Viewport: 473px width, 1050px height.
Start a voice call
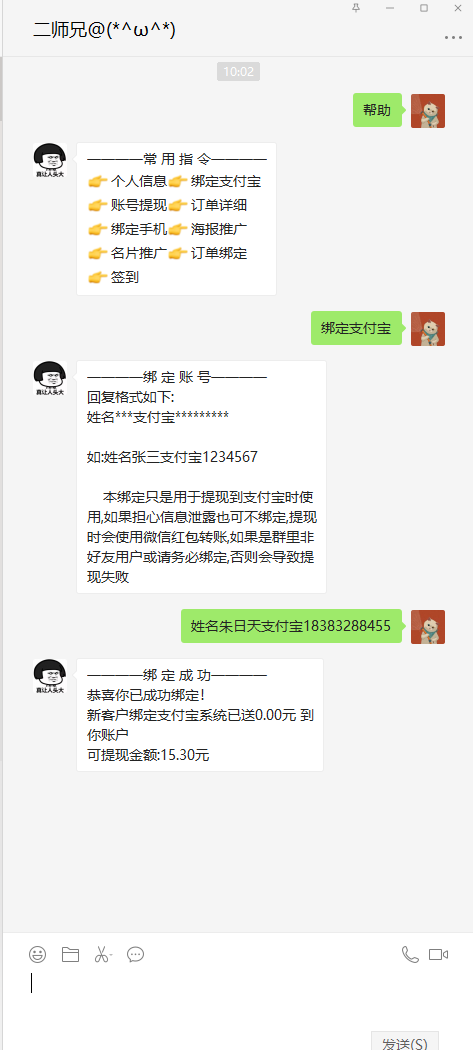pos(410,954)
